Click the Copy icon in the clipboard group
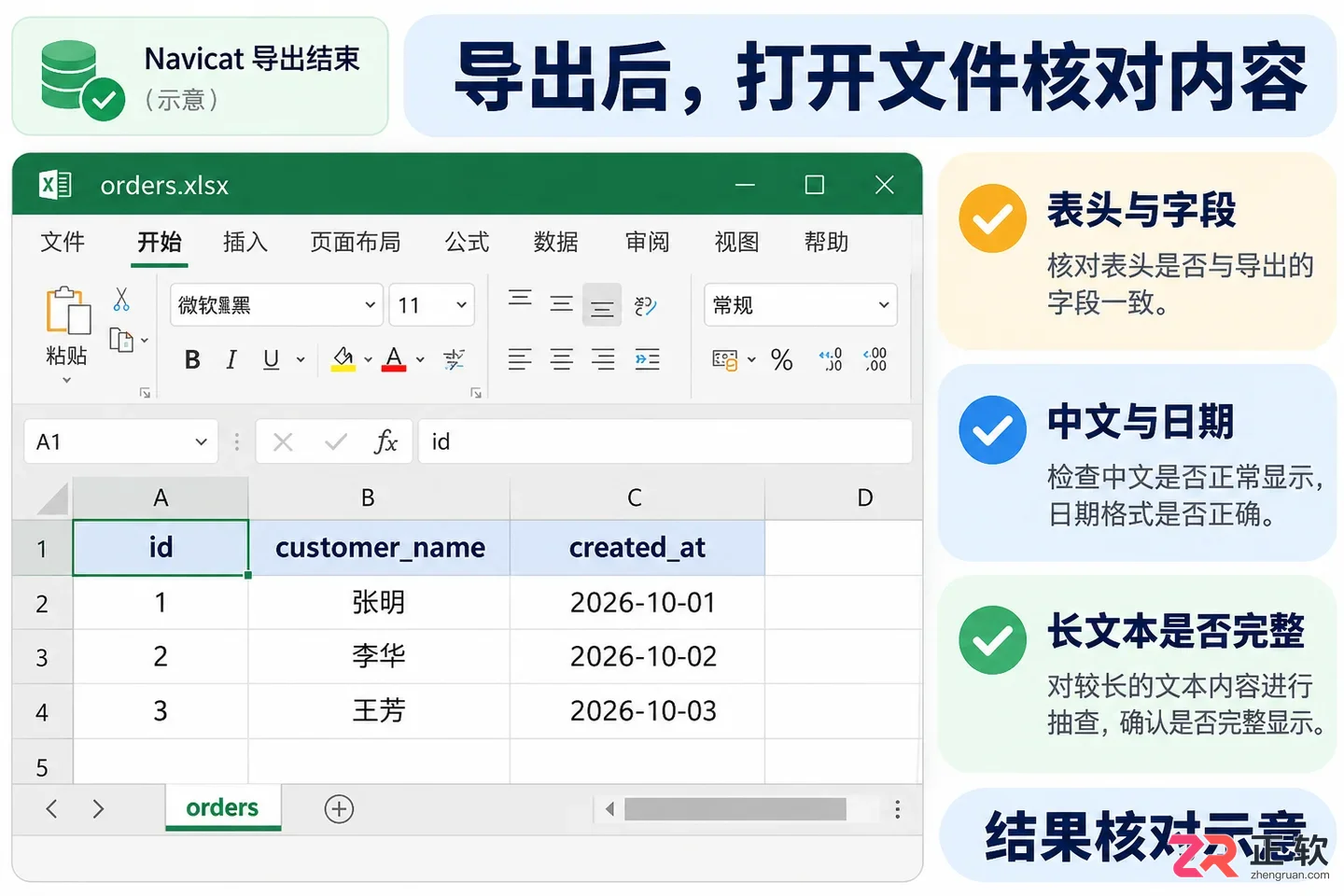Viewport: 1344px width, 896px height. click(x=121, y=340)
